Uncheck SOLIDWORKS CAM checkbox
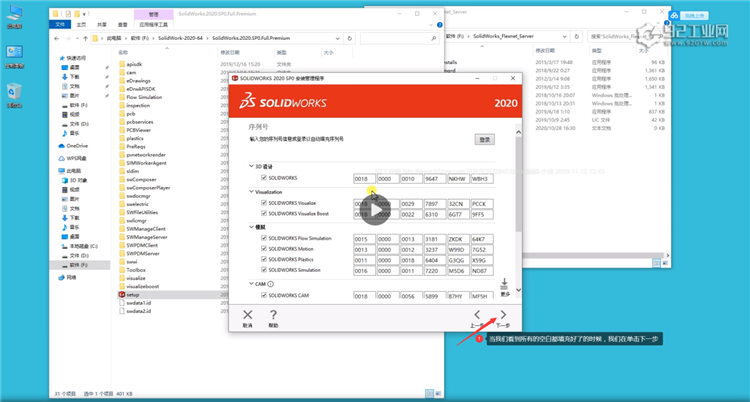Viewport: 750px width, 402px height. point(264,295)
